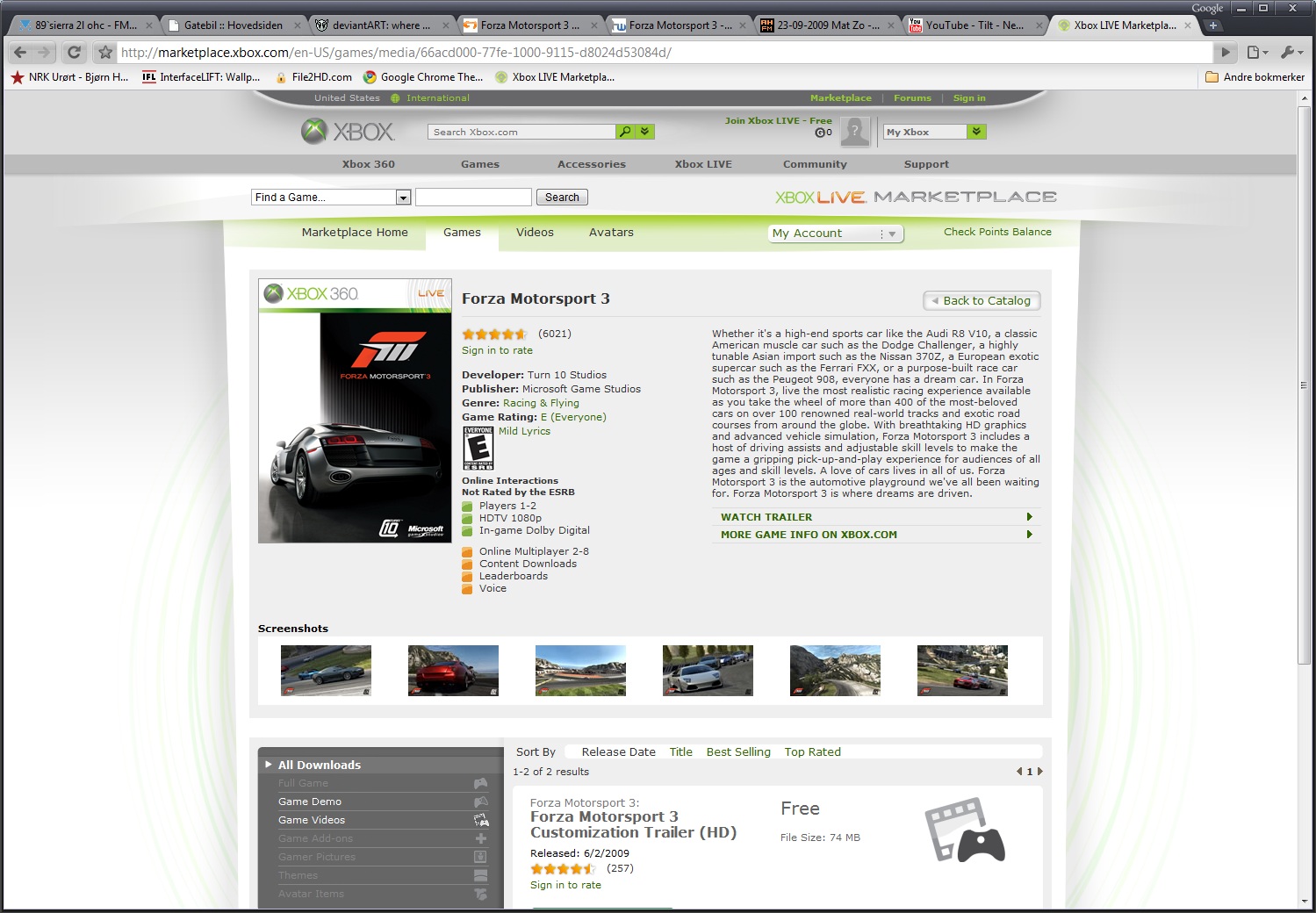Screen dimensions: 1316x913
Task: Sort downloads by Title
Action: pyautogui.click(x=680, y=752)
